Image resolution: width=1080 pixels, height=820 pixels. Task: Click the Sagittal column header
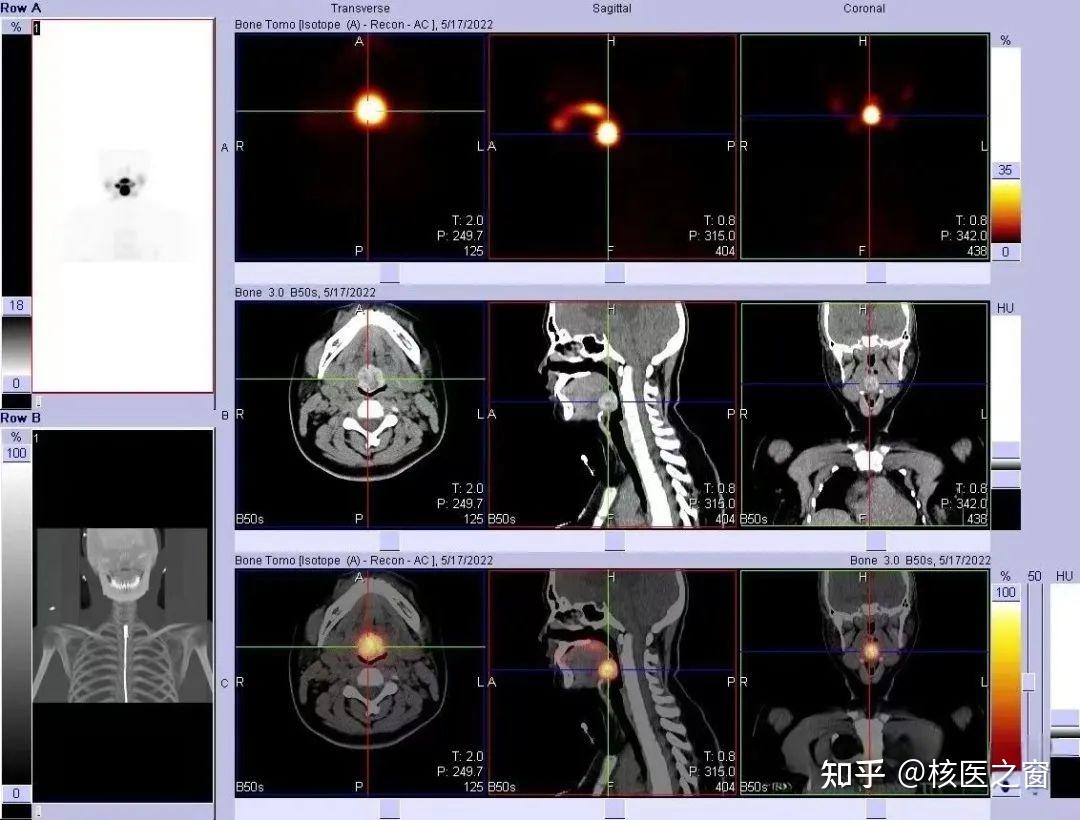pos(612,8)
